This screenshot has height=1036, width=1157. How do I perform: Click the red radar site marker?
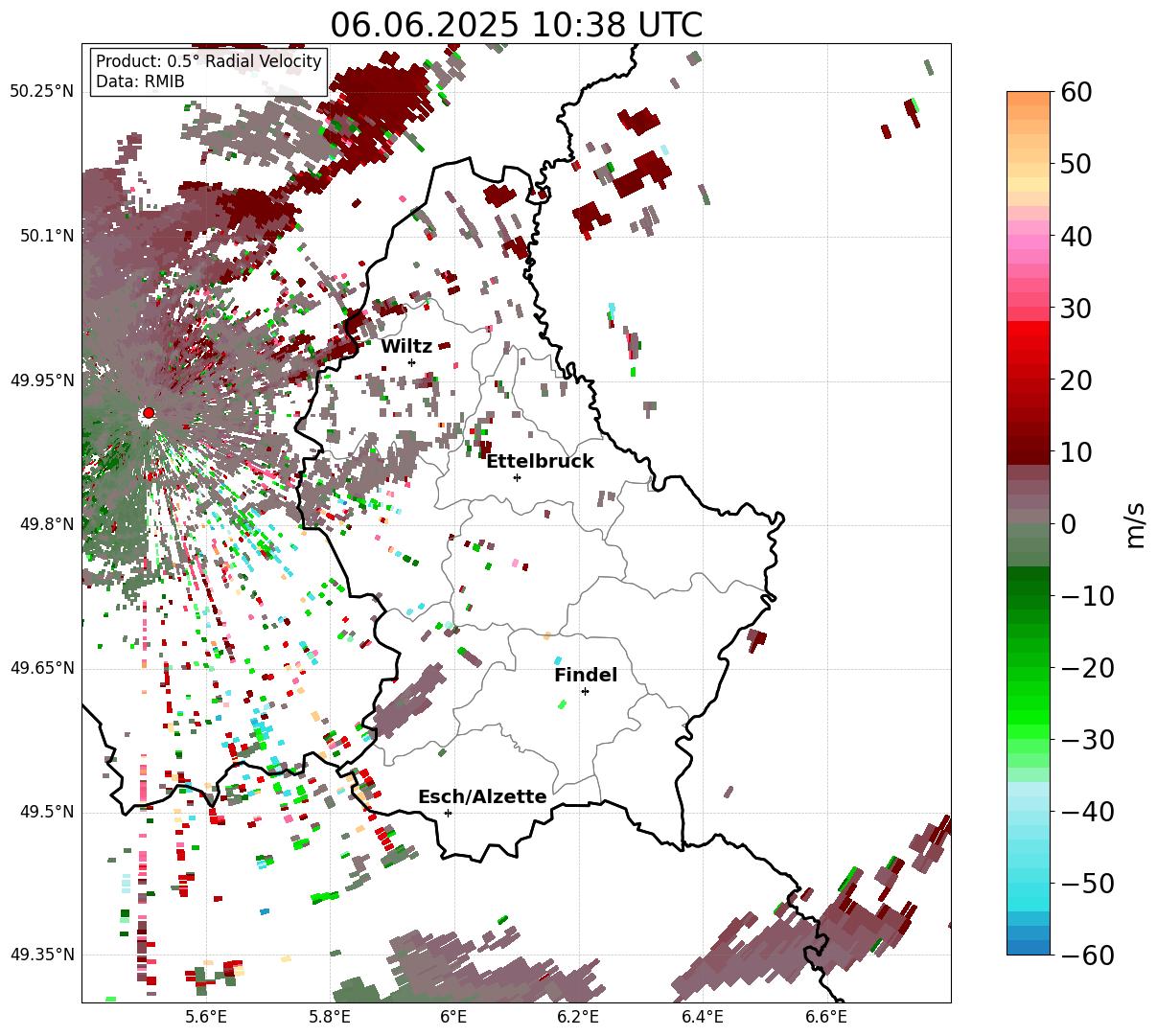(x=148, y=413)
